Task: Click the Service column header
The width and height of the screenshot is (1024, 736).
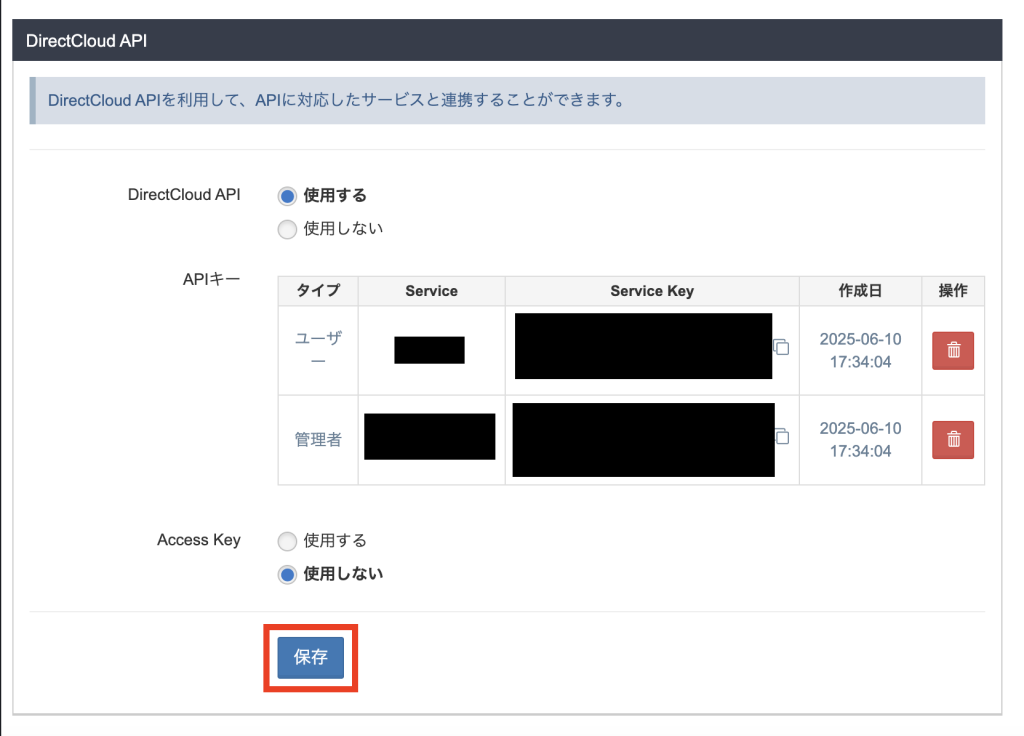Action: pos(431,291)
